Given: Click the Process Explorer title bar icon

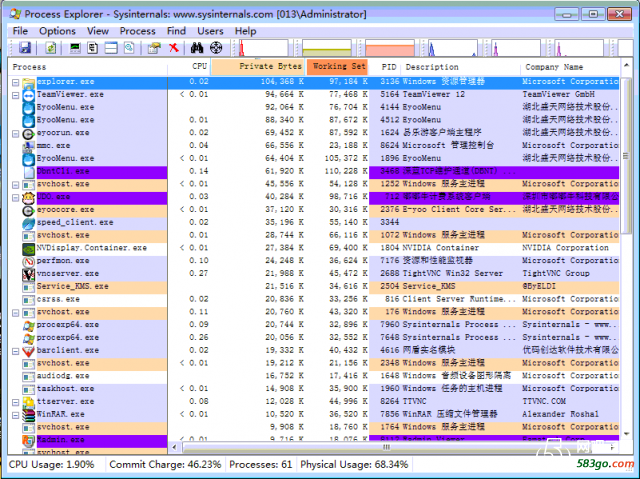Looking at the screenshot, I should [15, 14].
